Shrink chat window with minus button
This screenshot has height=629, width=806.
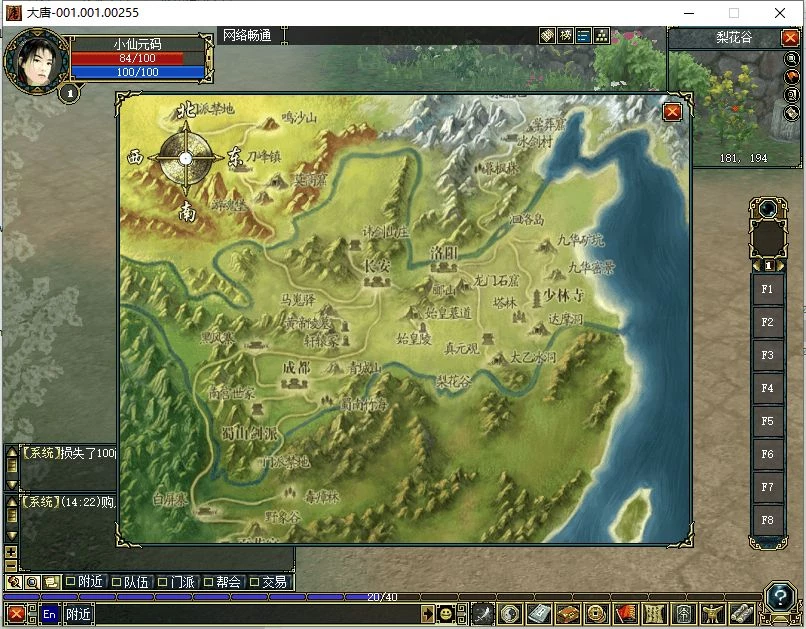[11, 566]
